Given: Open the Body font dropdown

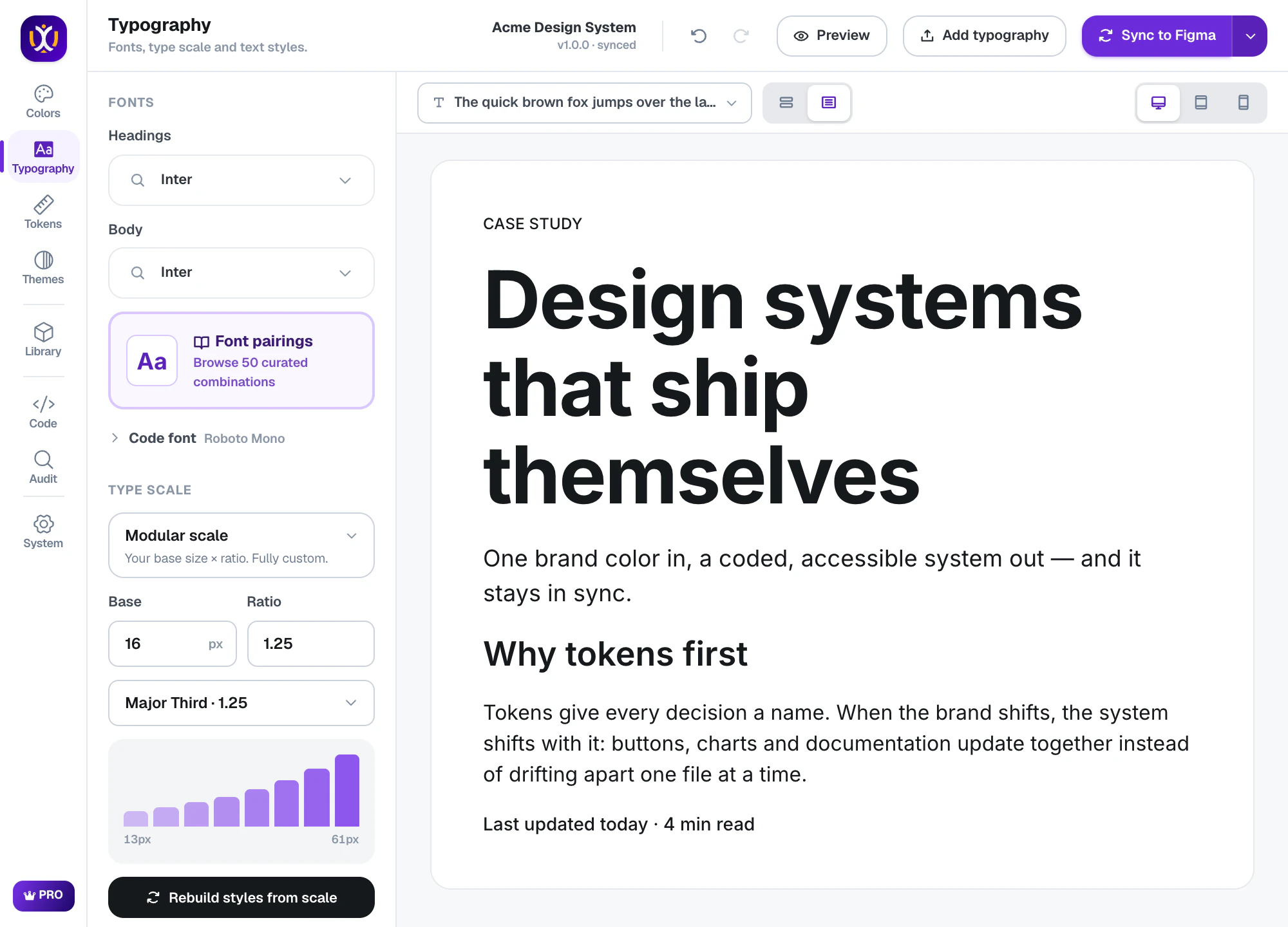Looking at the screenshot, I should pyautogui.click(x=241, y=273).
